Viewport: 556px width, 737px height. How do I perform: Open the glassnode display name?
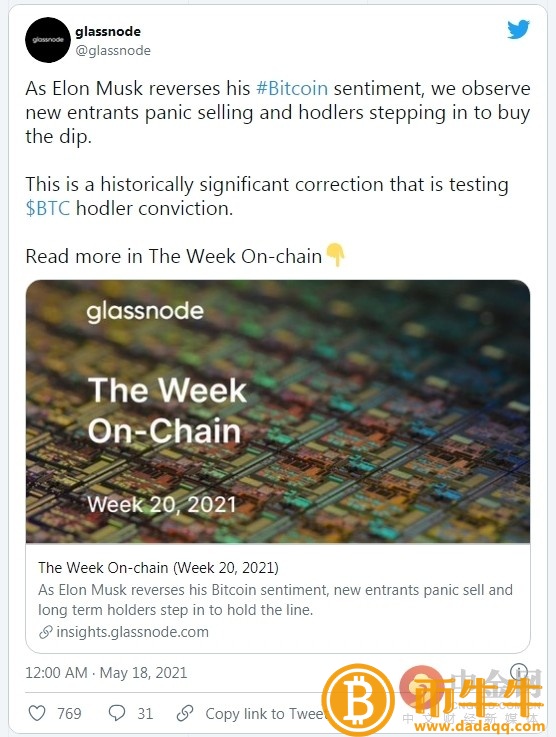point(108,31)
